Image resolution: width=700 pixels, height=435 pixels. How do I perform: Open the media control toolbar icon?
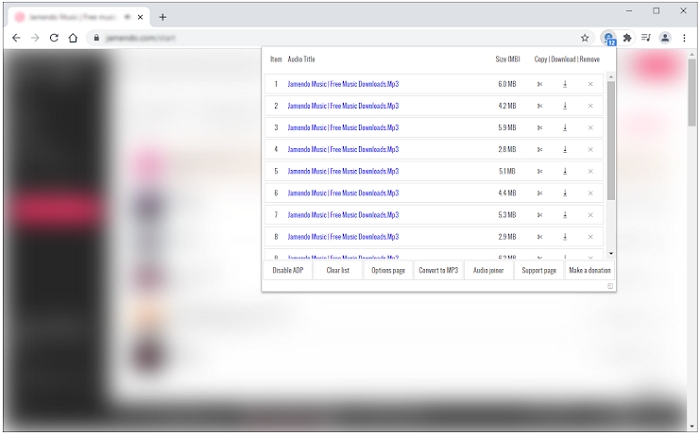(646, 38)
